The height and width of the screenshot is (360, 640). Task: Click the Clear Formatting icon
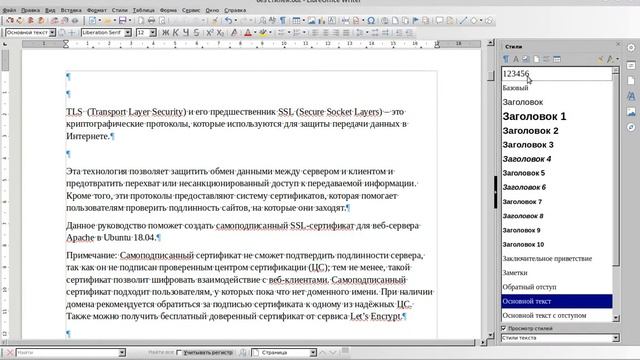coord(234,33)
